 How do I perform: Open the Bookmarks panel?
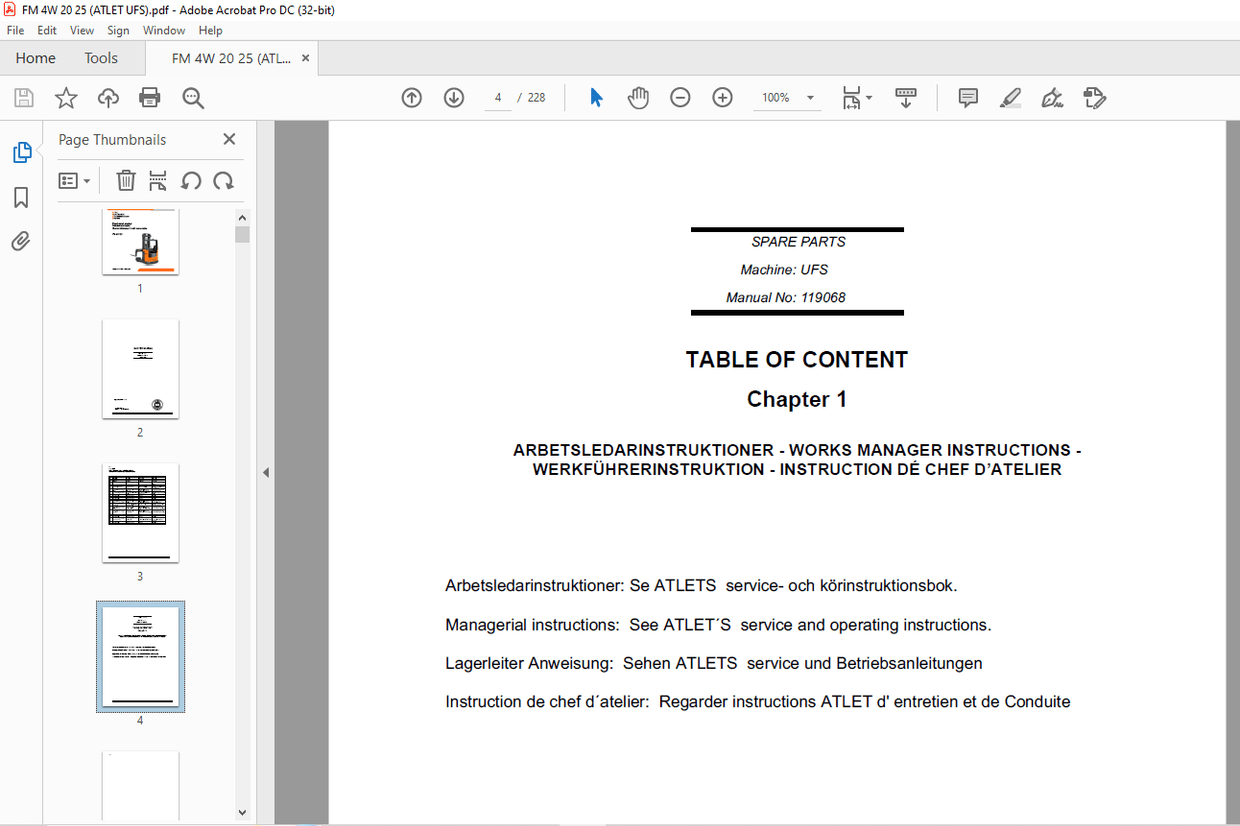(x=22, y=198)
